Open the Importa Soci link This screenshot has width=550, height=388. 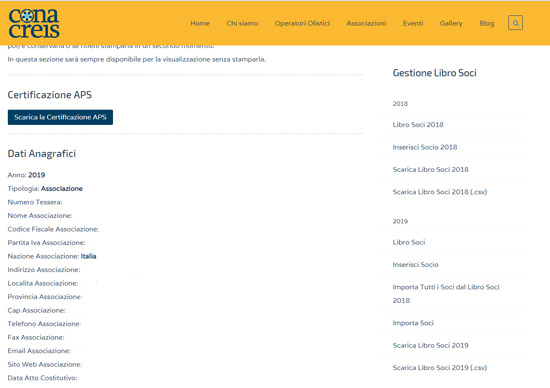pyautogui.click(x=413, y=323)
